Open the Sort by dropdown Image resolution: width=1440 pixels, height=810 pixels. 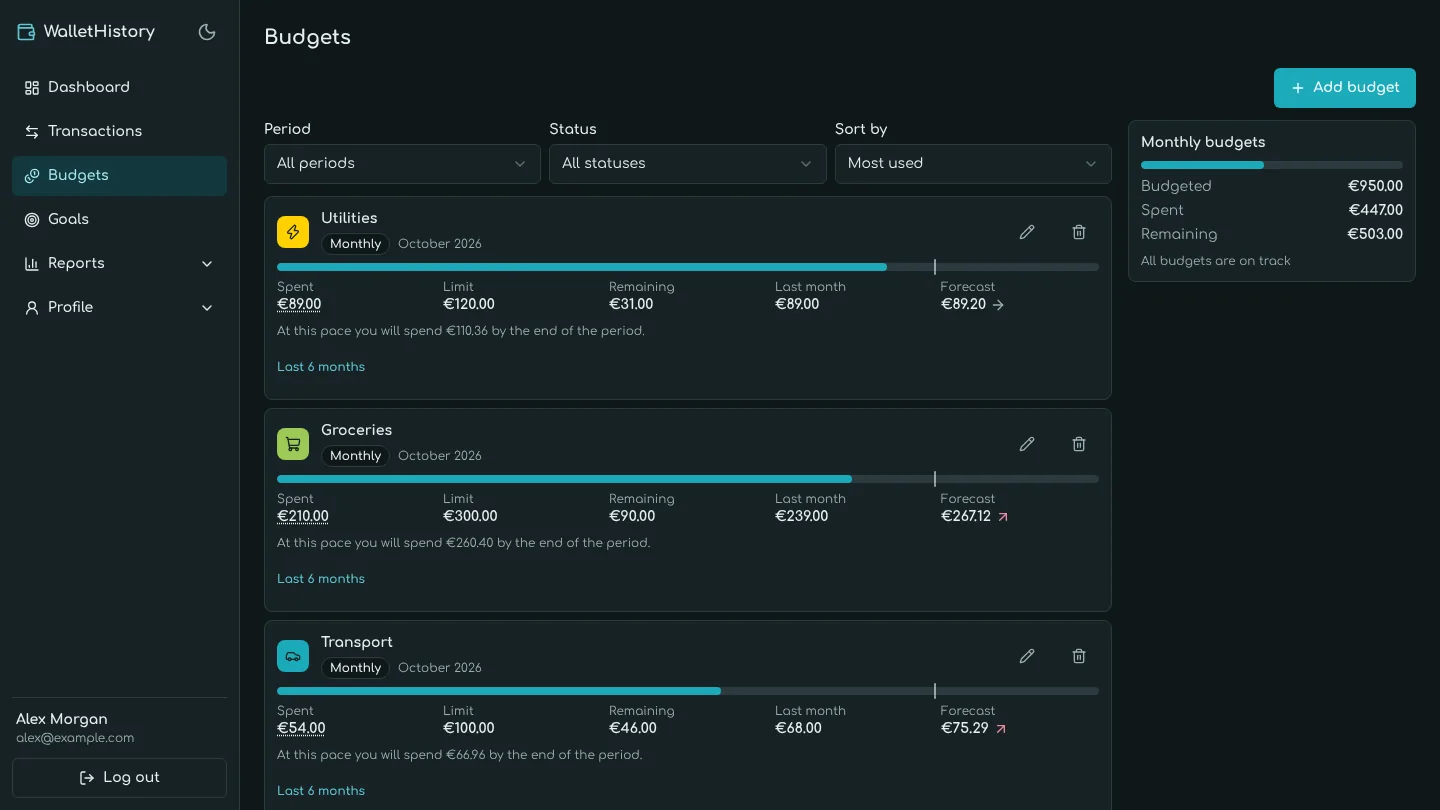973,164
